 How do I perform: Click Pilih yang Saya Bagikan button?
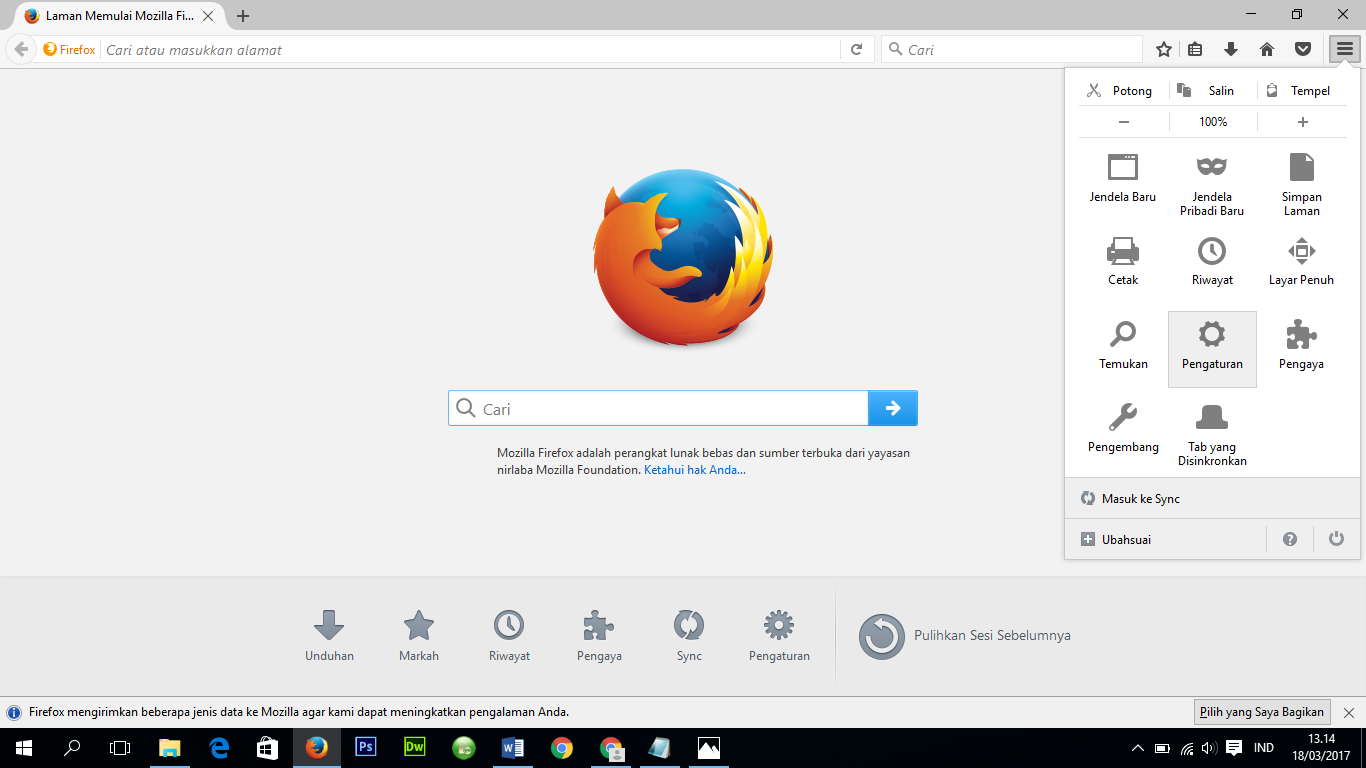1262,712
